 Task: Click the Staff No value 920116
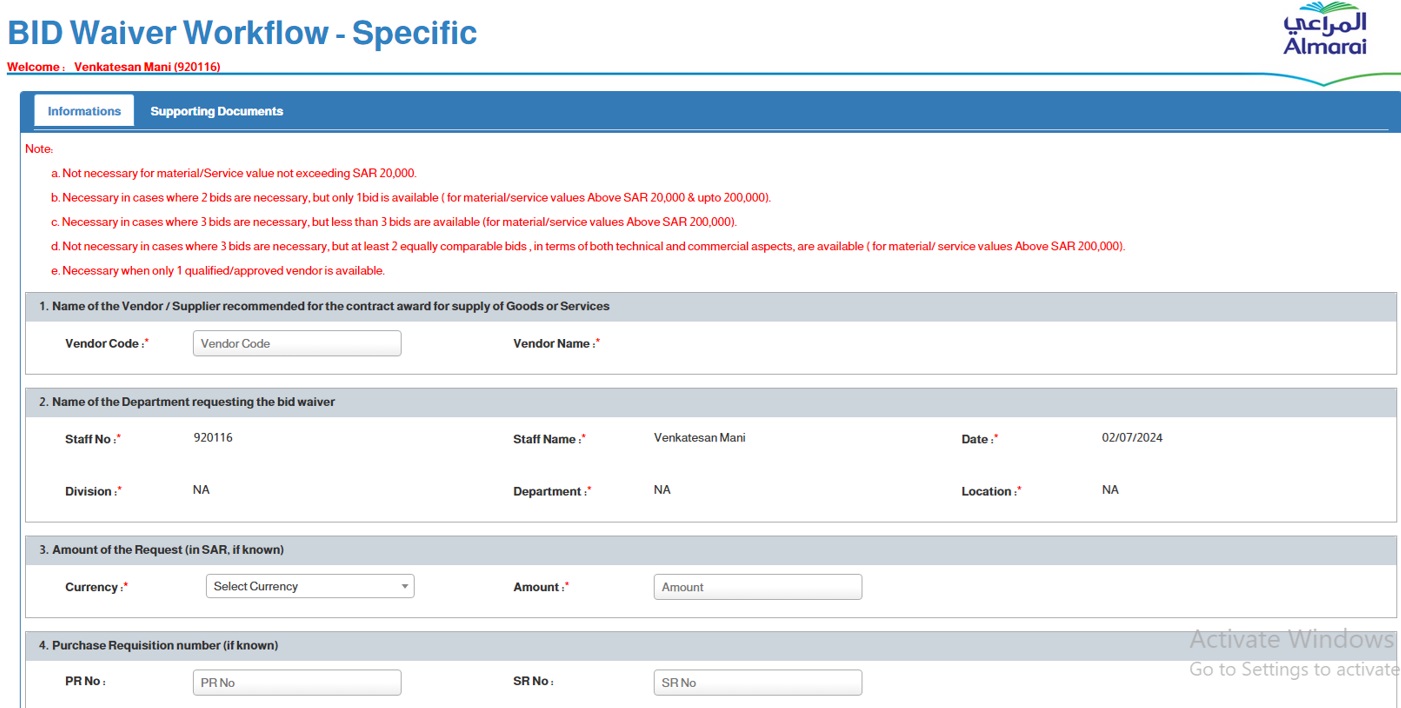(213, 438)
